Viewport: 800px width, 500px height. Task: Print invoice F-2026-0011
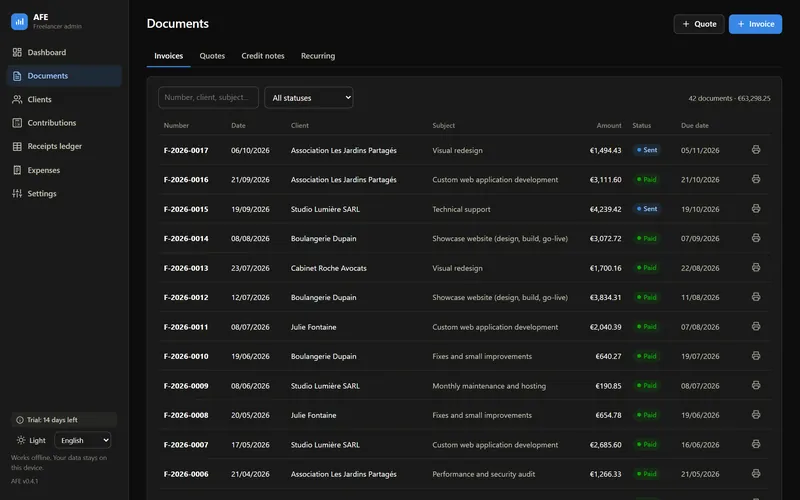pyautogui.click(x=756, y=326)
